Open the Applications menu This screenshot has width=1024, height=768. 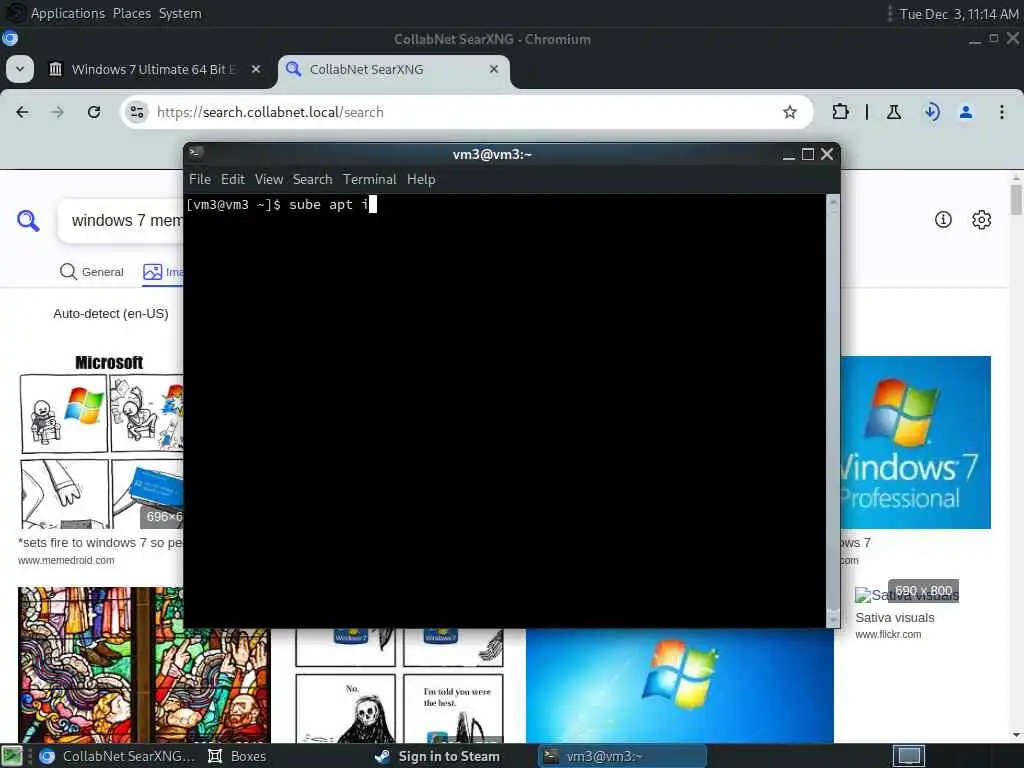click(x=67, y=13)
